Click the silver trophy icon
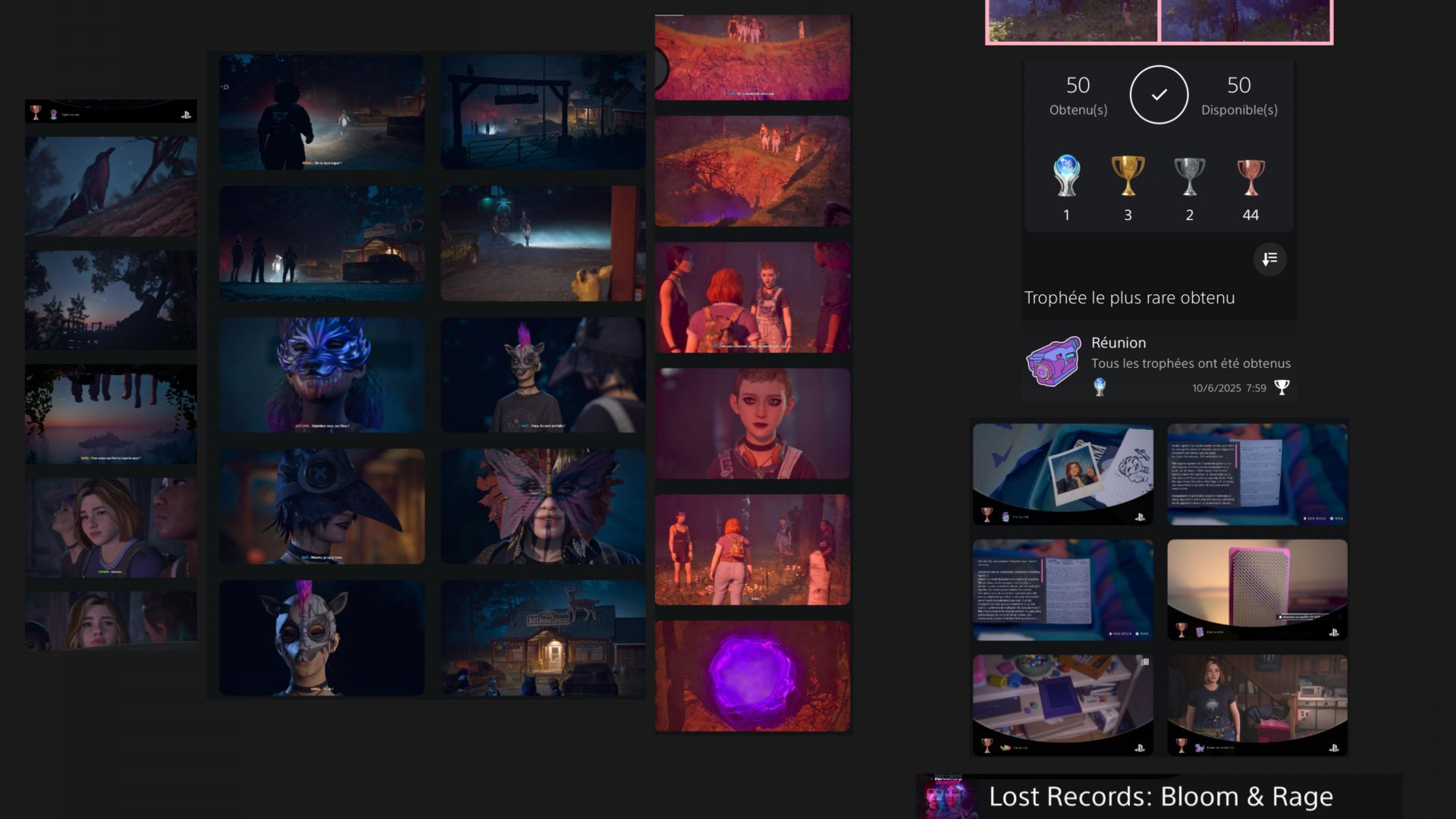This screenshot has height=819, width=1456. tap(1189, 175)
